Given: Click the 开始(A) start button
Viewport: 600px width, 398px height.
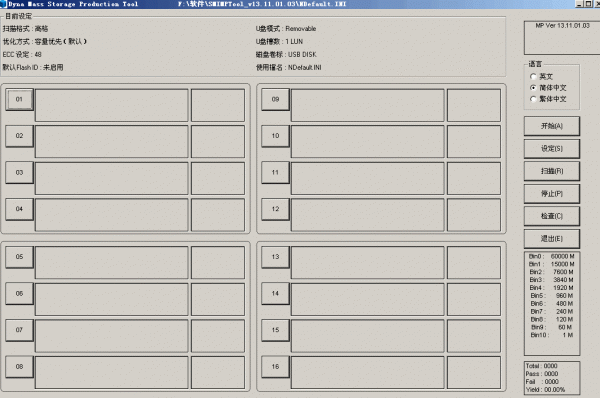Looking at the screenshot, I should coord(552,126).
